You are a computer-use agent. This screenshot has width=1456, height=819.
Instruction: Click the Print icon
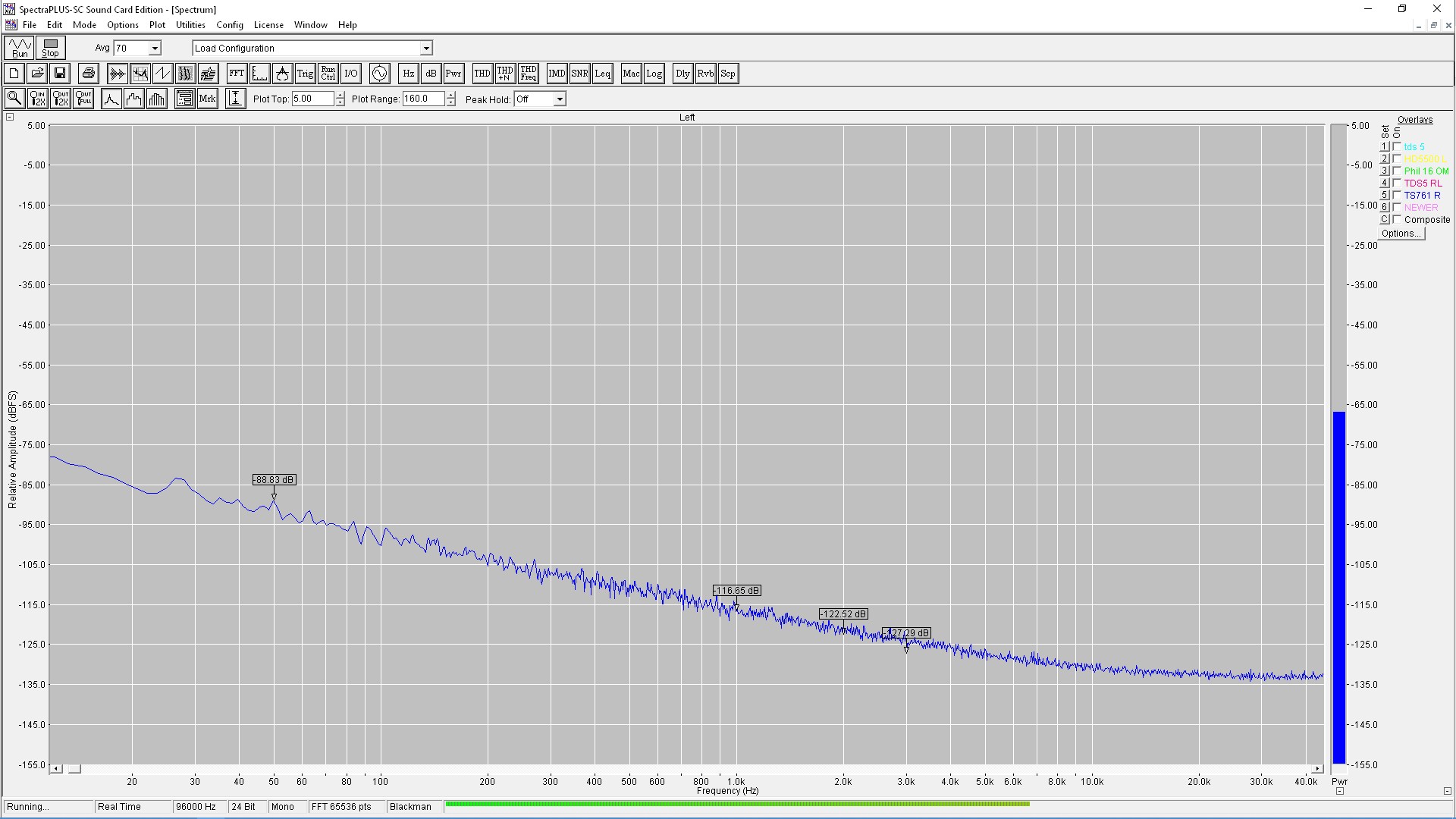click(x=89, y=74)
